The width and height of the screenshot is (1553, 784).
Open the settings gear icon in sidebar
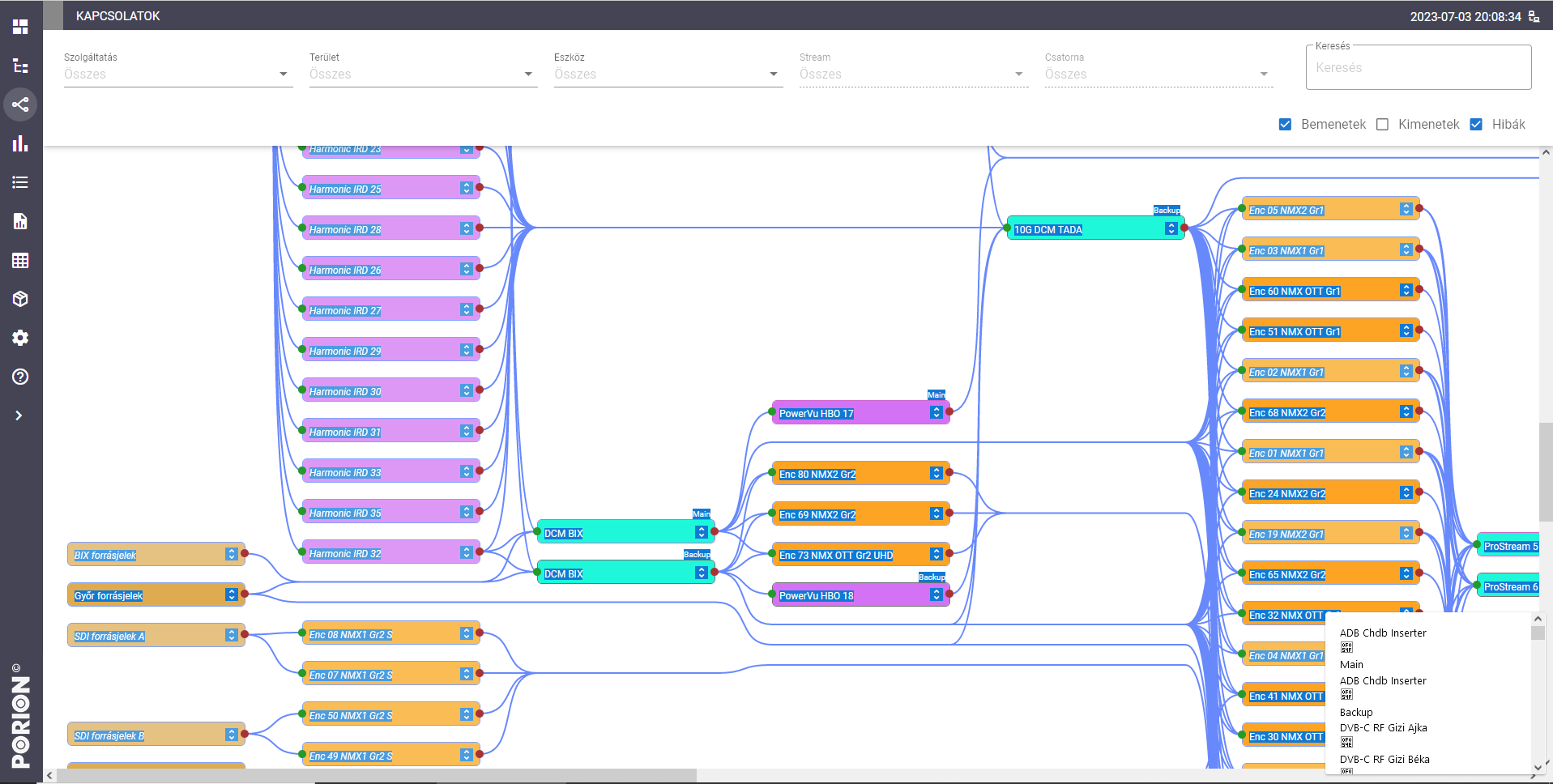(20, 338)
